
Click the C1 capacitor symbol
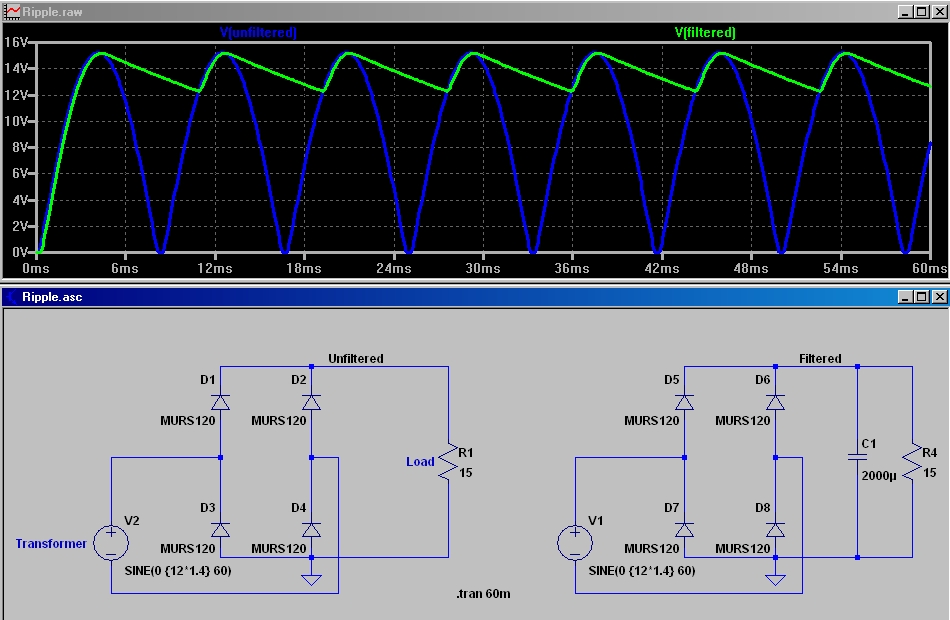[857, 456]
